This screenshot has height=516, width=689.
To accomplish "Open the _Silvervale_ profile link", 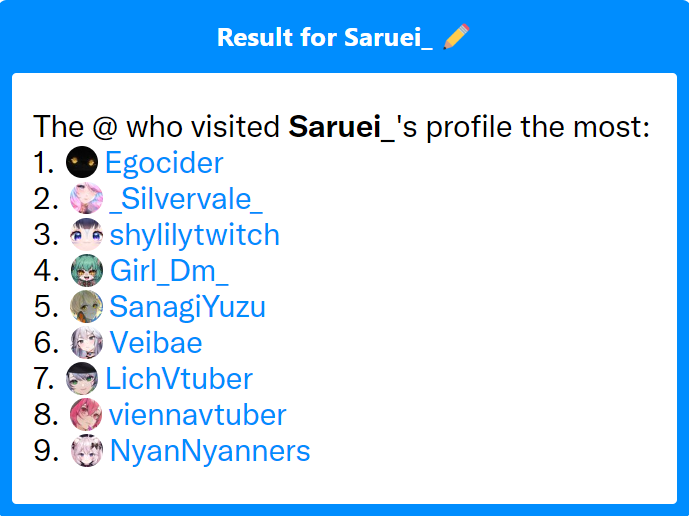I will (186, 199).
